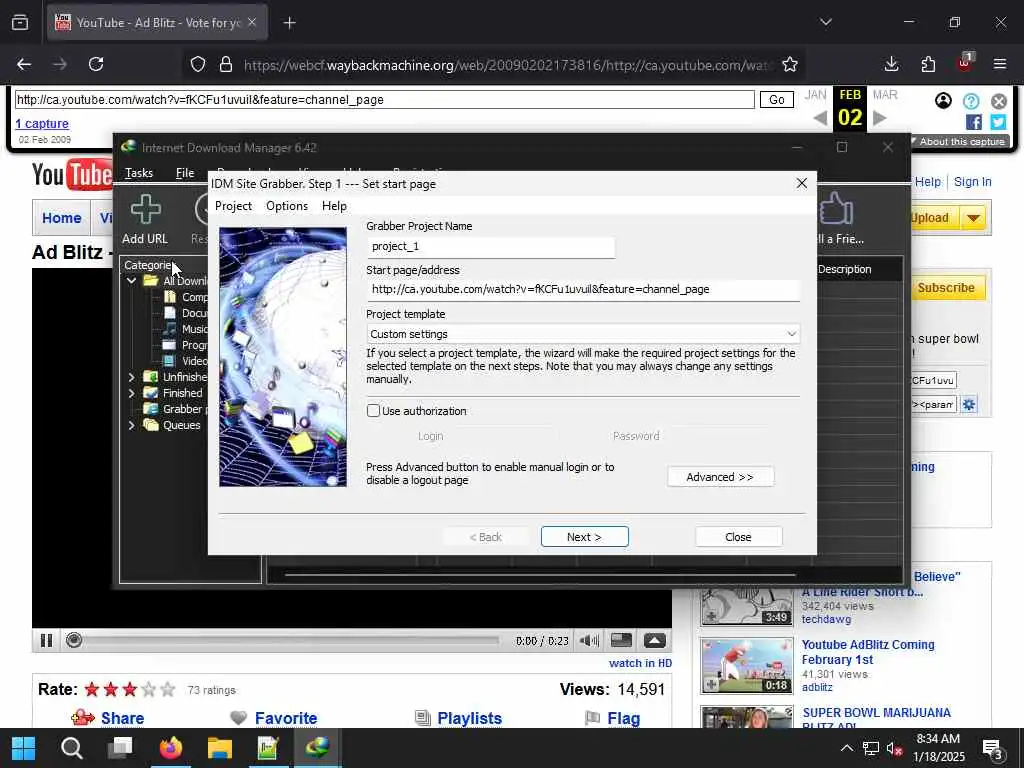Open the 1 capture link
This screenshot has height=768, width=1024.
(42, 123)
